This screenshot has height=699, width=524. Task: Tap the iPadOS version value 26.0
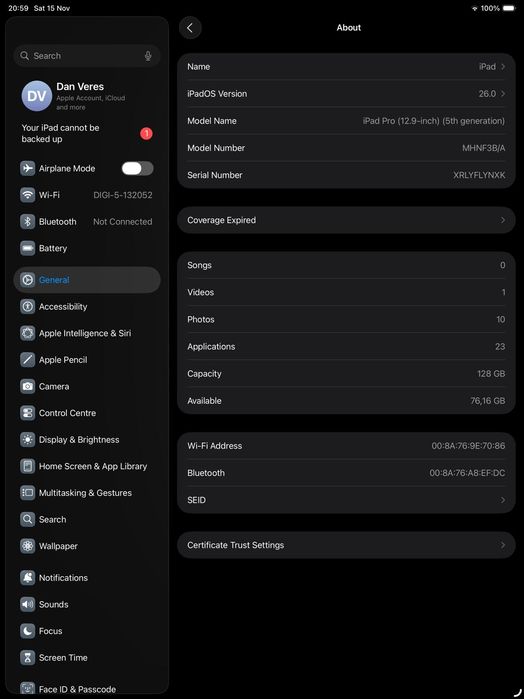487,94
